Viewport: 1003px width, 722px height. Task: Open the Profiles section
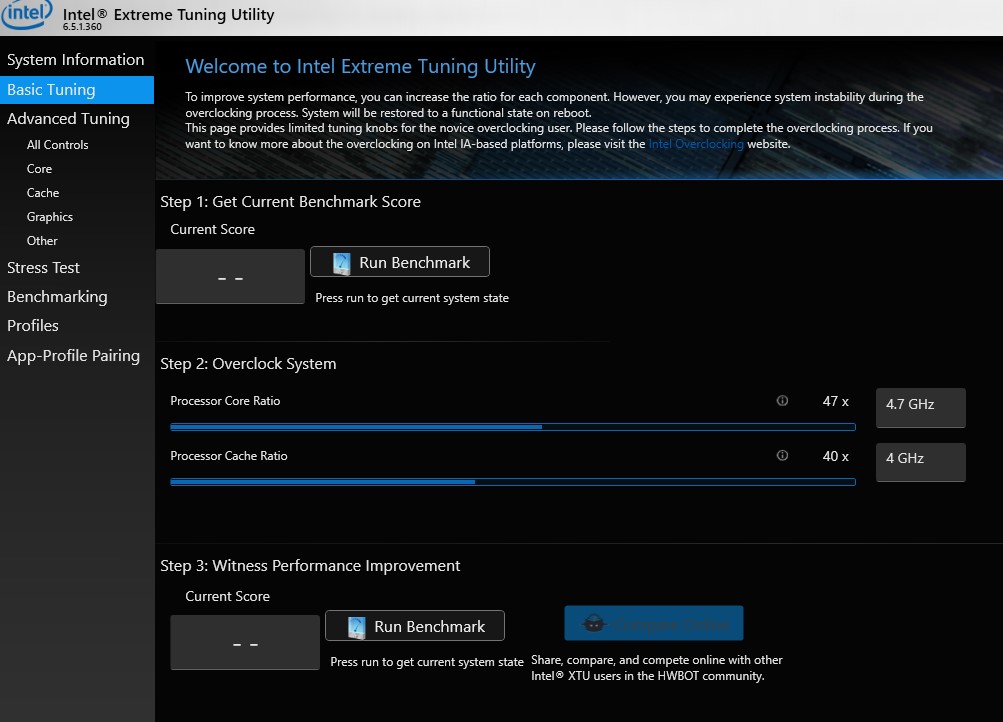(33, 326)
